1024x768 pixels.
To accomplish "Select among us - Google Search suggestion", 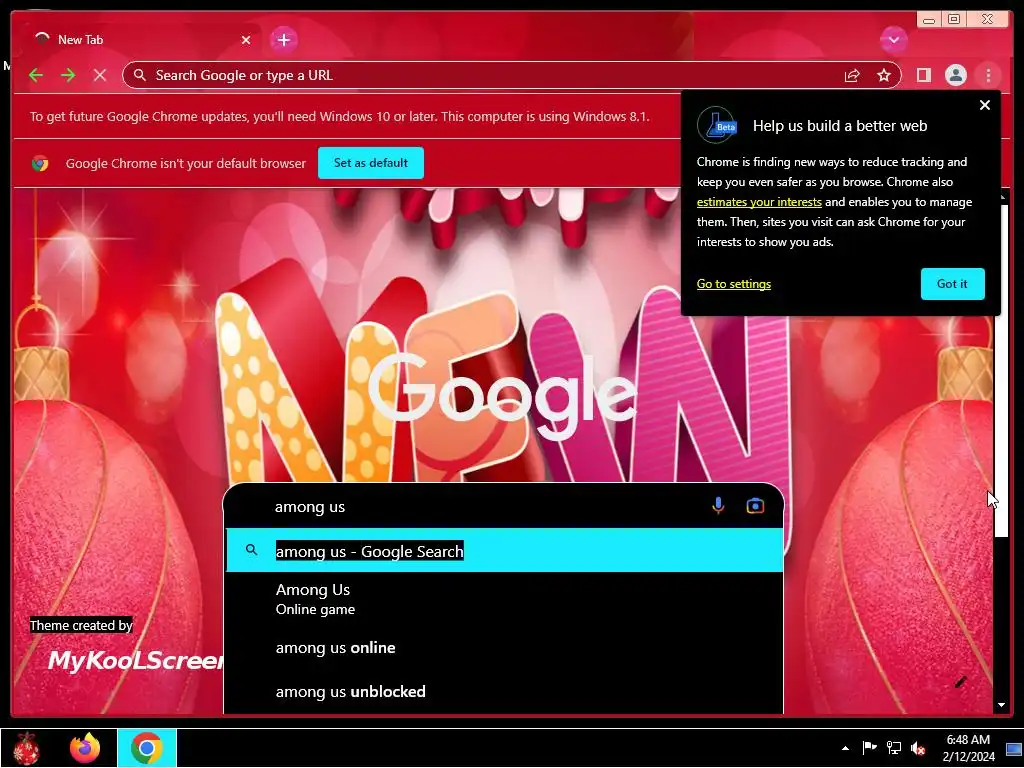I will point(504,551).
